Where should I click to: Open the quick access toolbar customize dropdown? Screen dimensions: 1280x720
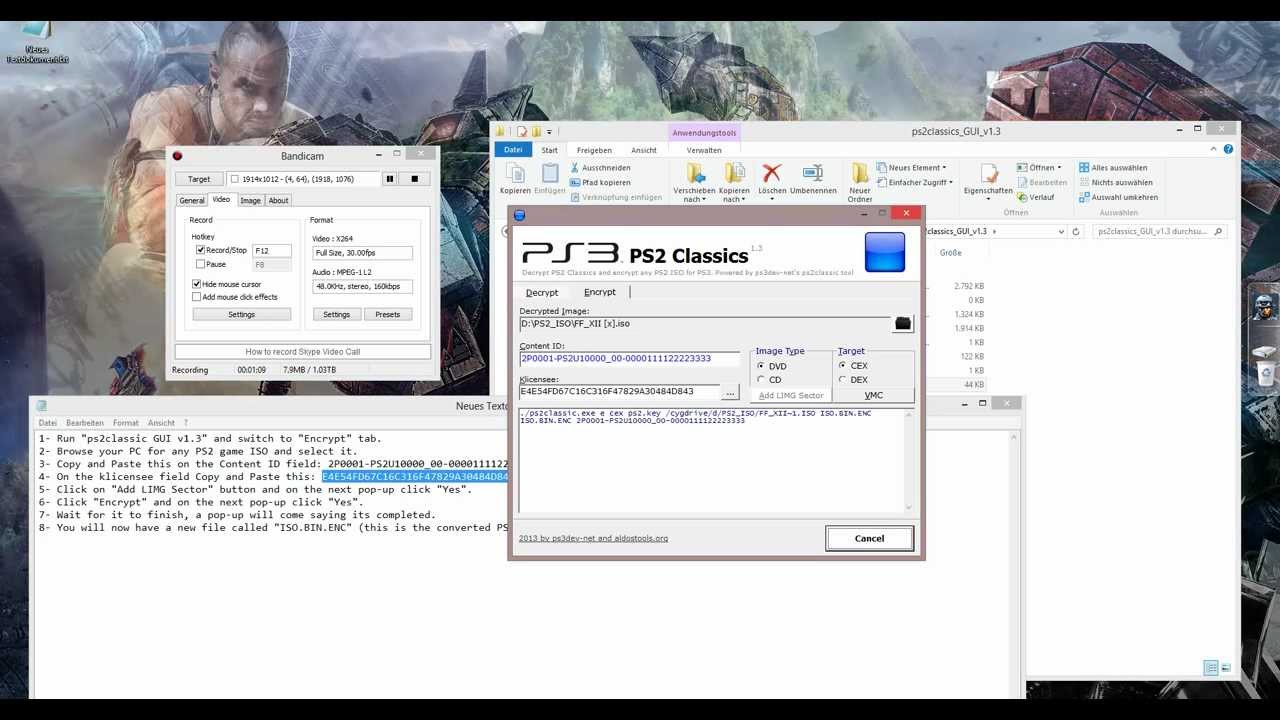(x=549, y=132)
